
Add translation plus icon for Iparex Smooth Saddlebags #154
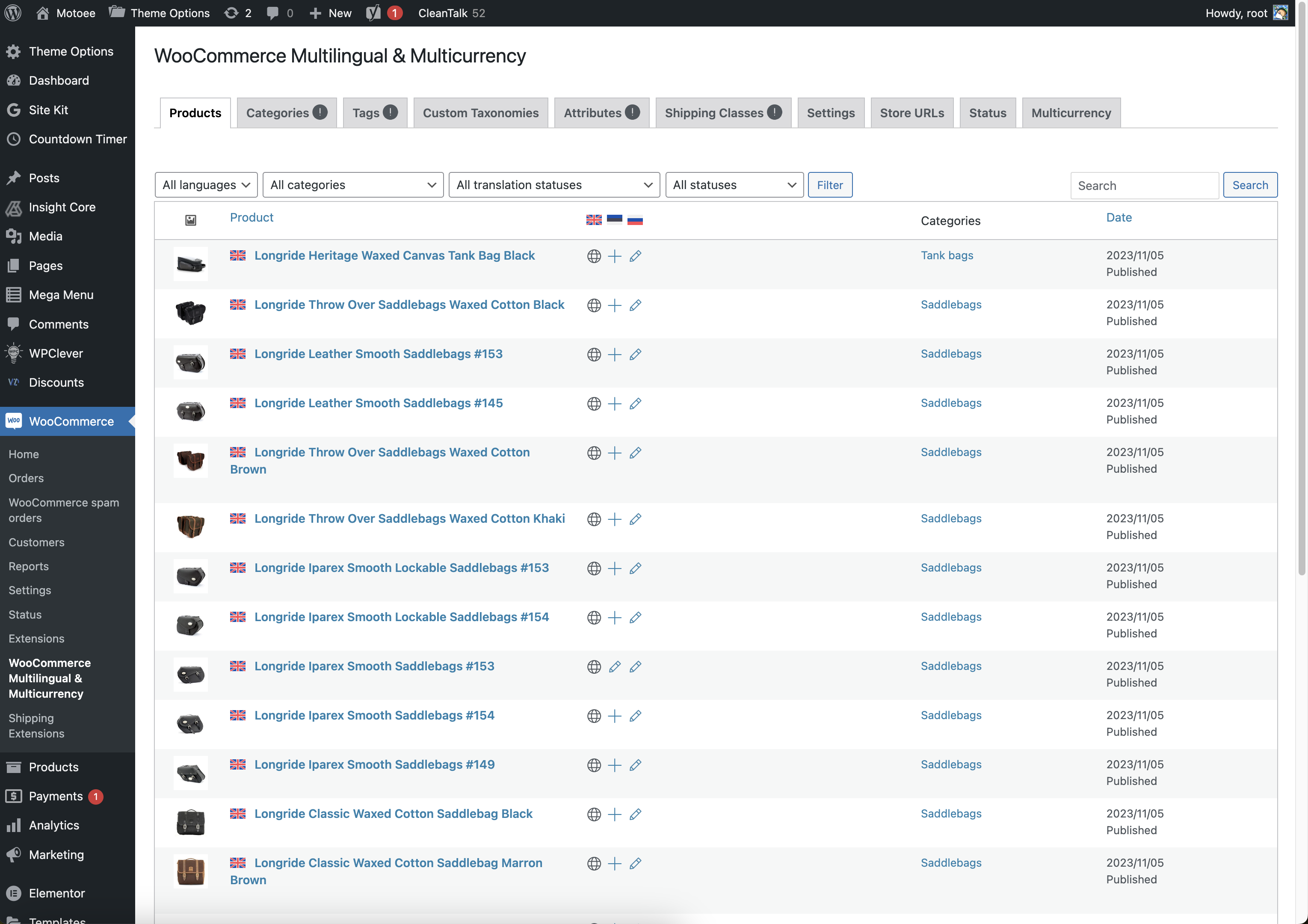[x=614, y=716]
